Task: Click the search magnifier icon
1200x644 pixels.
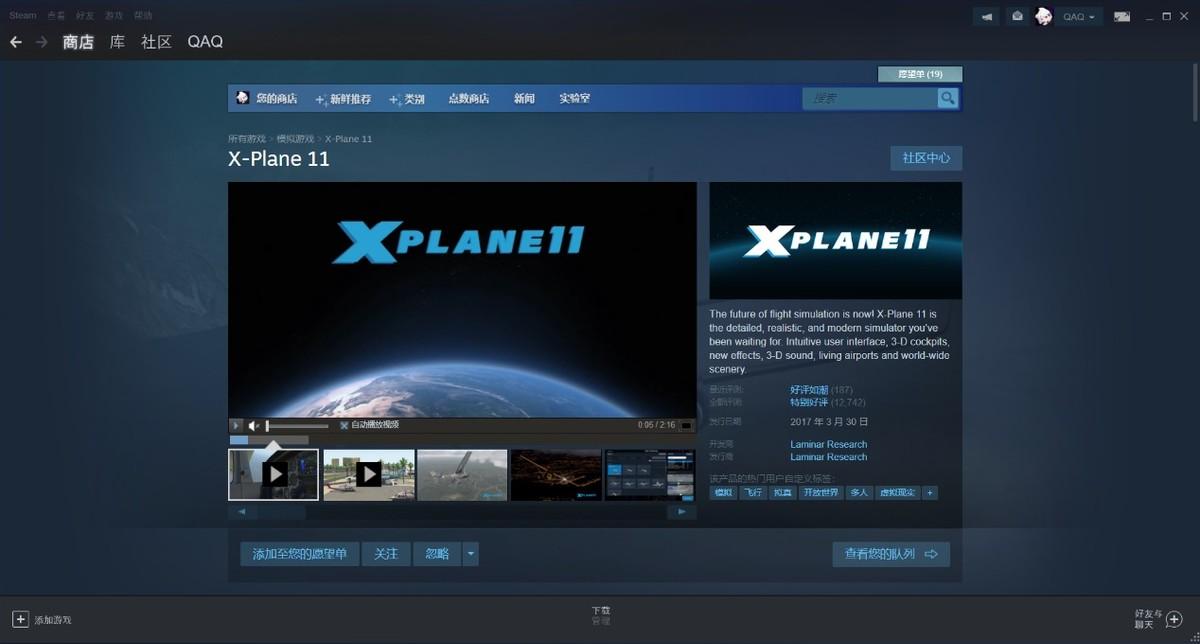Action: [947, 98]
